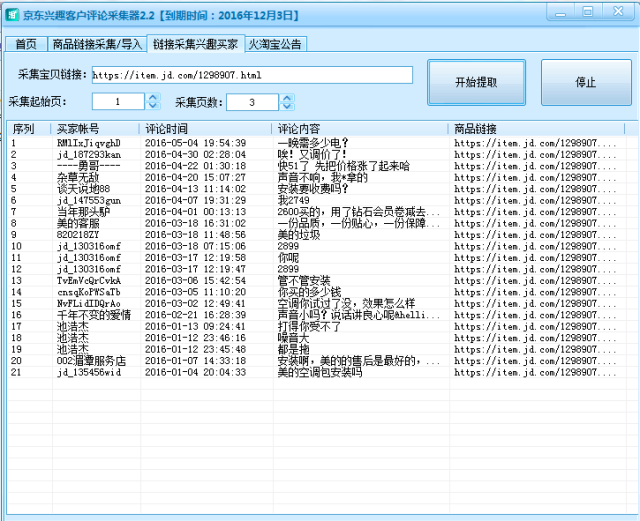Click comment 打得你受不了

[x=309, y=326]
